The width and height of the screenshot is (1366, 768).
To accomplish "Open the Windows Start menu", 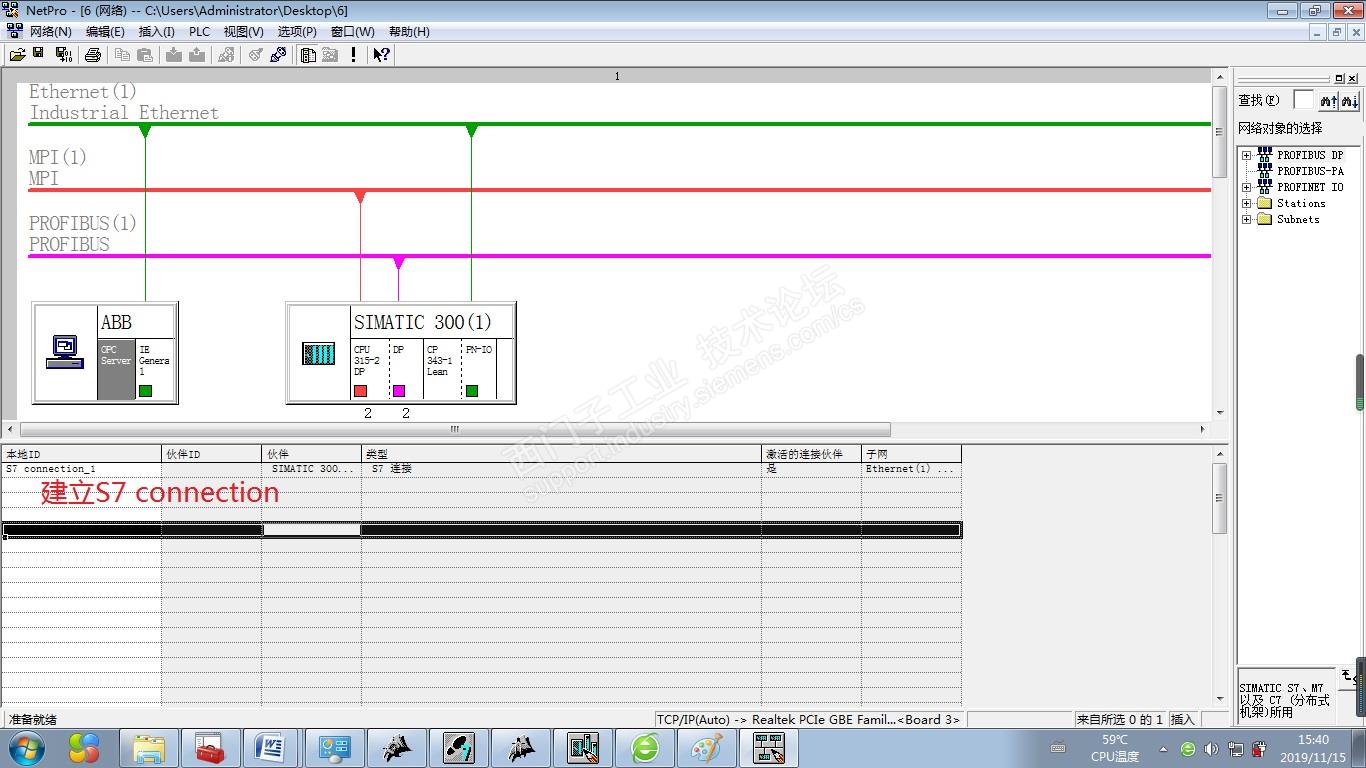I will 27,748.
